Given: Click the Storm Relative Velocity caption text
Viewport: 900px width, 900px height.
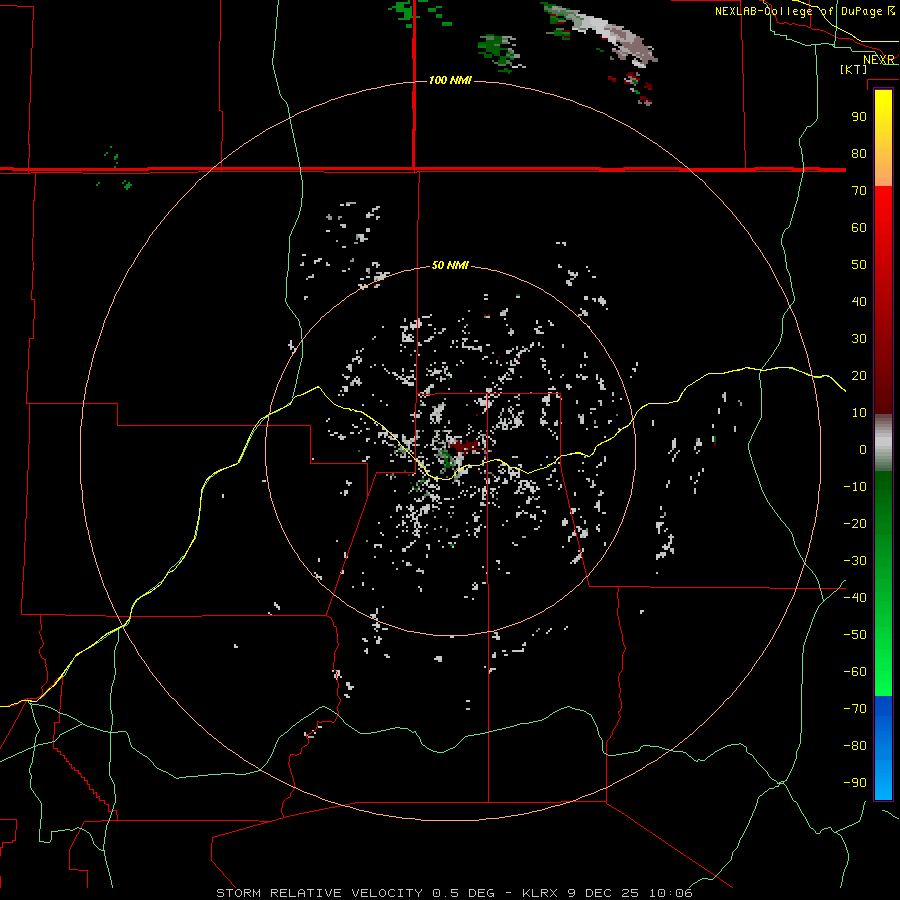Looking at the screenshot, I should click(x=454, y=893).
